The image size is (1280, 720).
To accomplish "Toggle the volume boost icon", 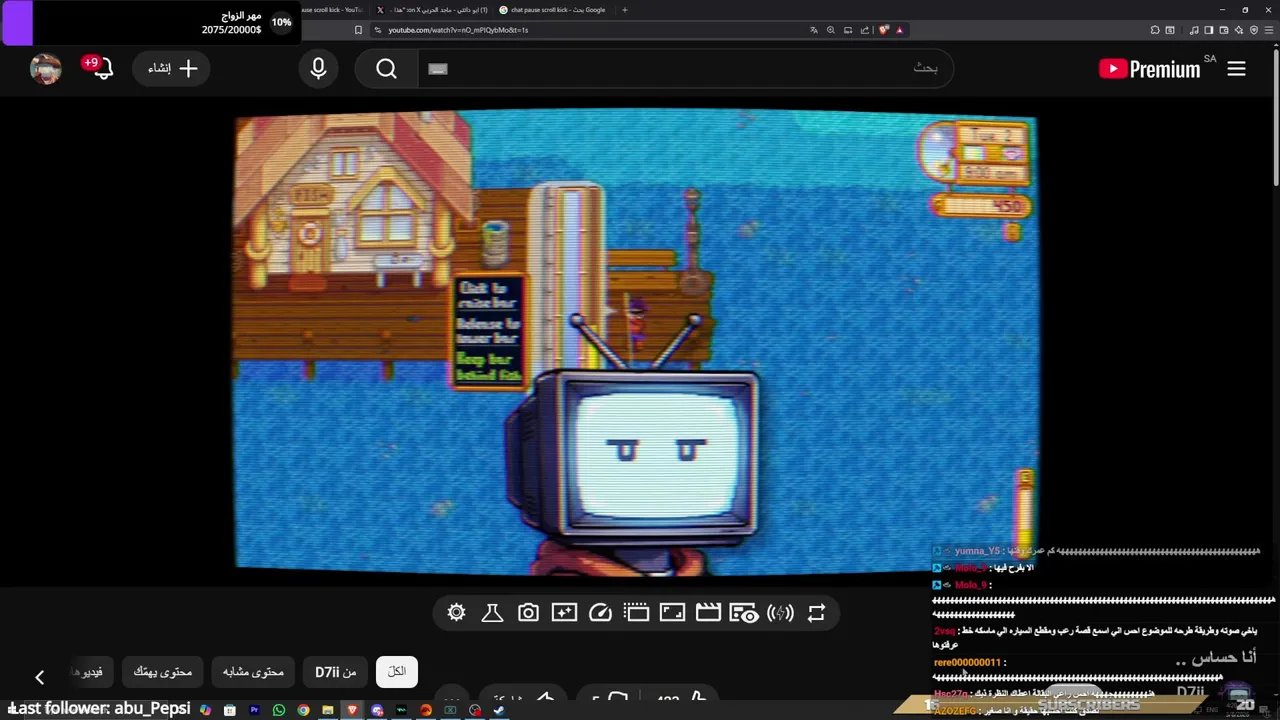I will [x=780, y=613].
